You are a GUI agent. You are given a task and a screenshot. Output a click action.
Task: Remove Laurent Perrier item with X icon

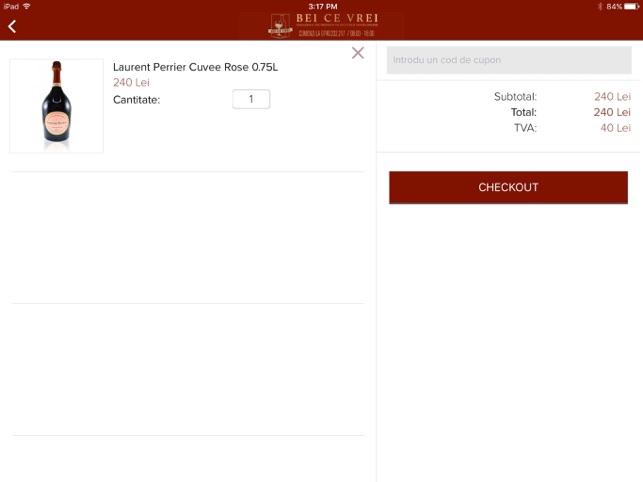(358, 53)
